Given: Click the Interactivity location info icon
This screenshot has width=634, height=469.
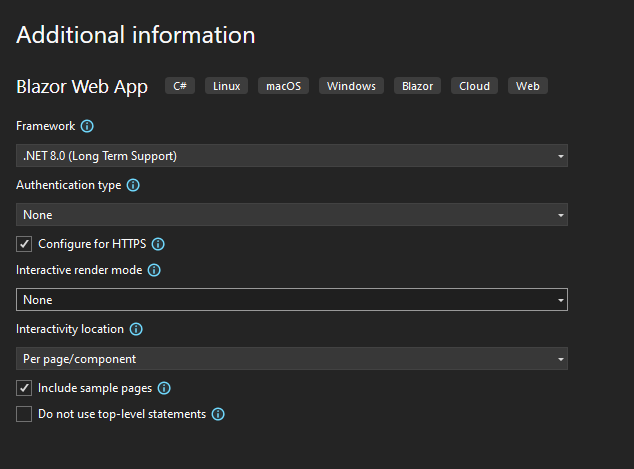Looking at the screenshot, I should pos(136,329).
